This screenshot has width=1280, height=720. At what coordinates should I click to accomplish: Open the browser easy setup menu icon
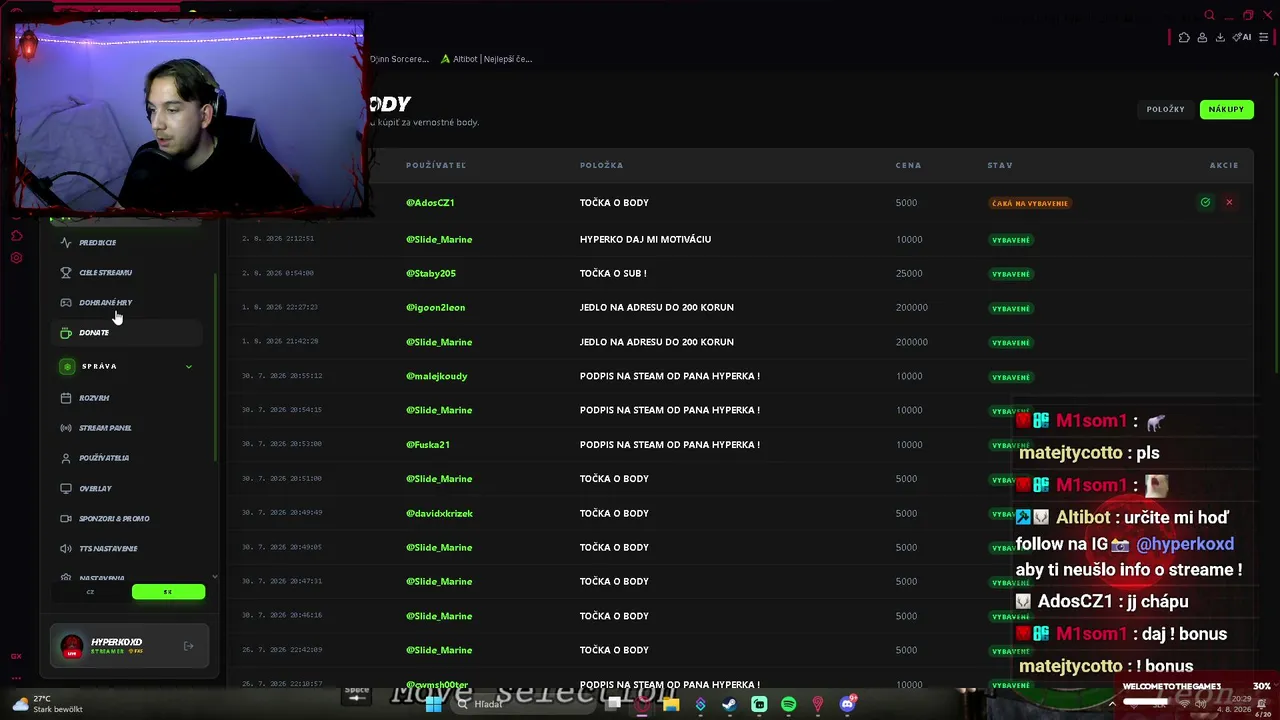pyautogui.click(x=1263, y=37)
